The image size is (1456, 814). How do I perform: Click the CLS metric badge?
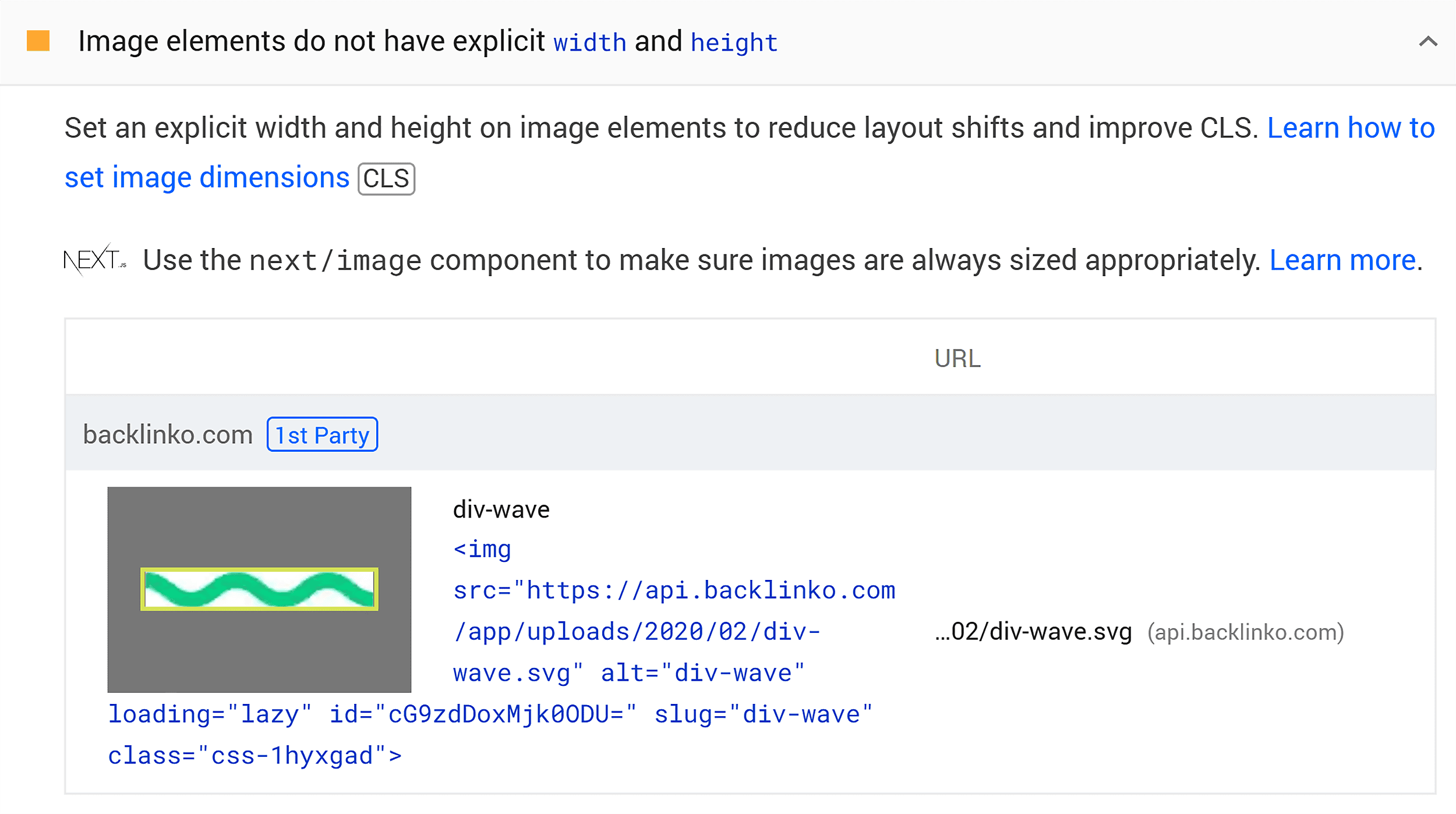386,179
